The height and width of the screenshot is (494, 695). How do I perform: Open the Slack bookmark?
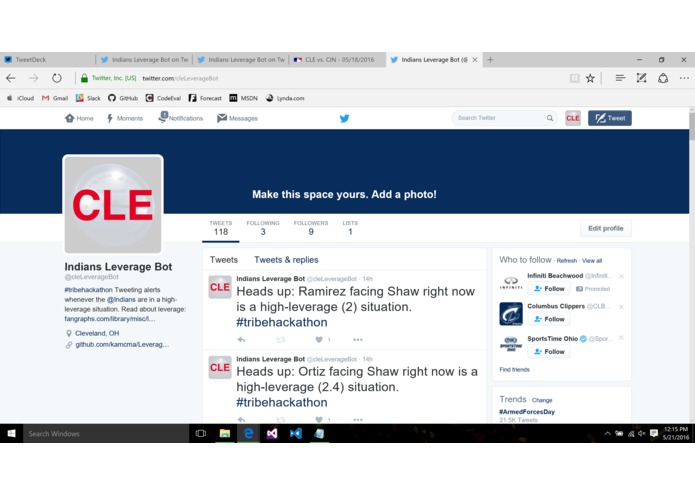click(88, 98)
